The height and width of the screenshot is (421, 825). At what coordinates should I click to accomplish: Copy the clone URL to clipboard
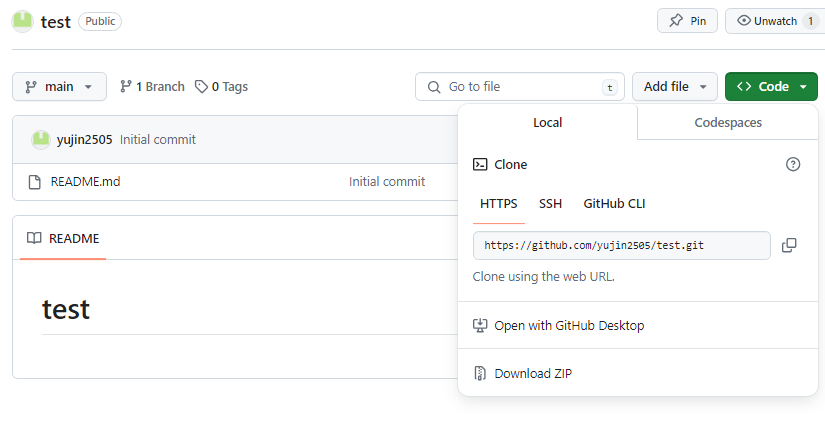(x=789, y=245)
